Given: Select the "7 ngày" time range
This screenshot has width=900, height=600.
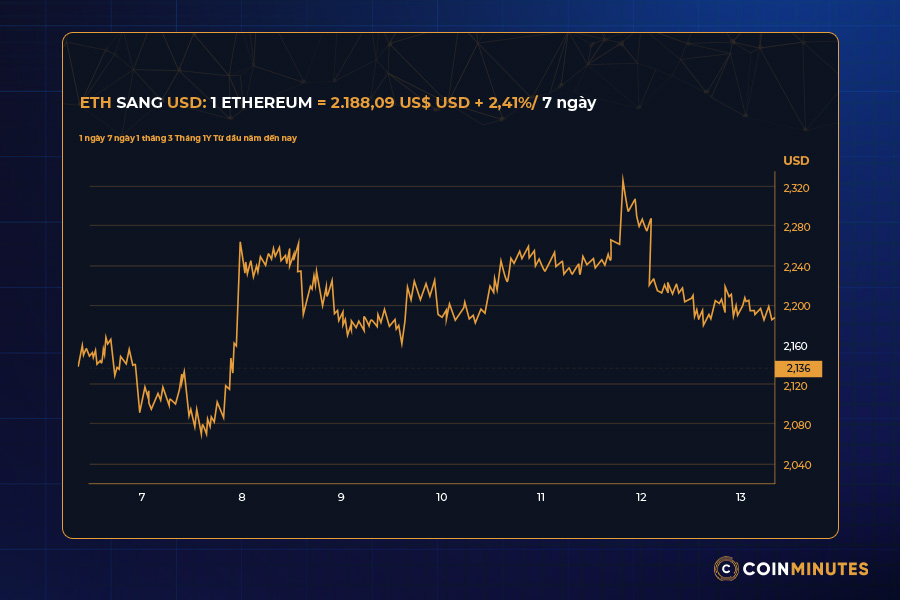Looking at the screenshot, I should (x=121, y=136).
